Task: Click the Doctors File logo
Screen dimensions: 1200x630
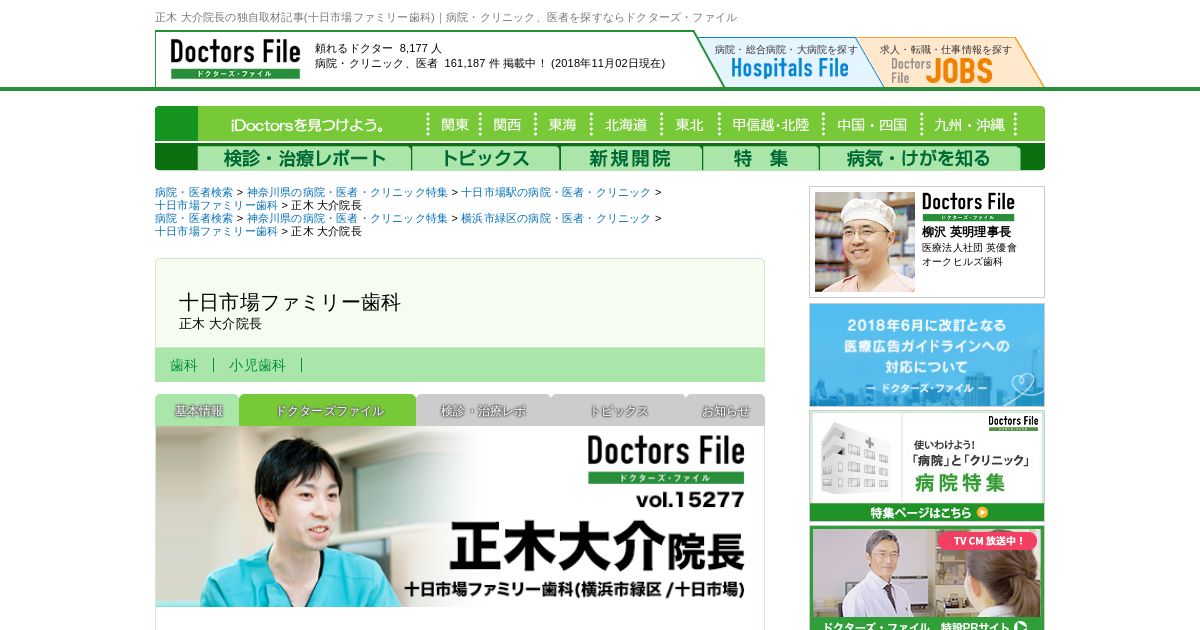Action: point(235,59)
